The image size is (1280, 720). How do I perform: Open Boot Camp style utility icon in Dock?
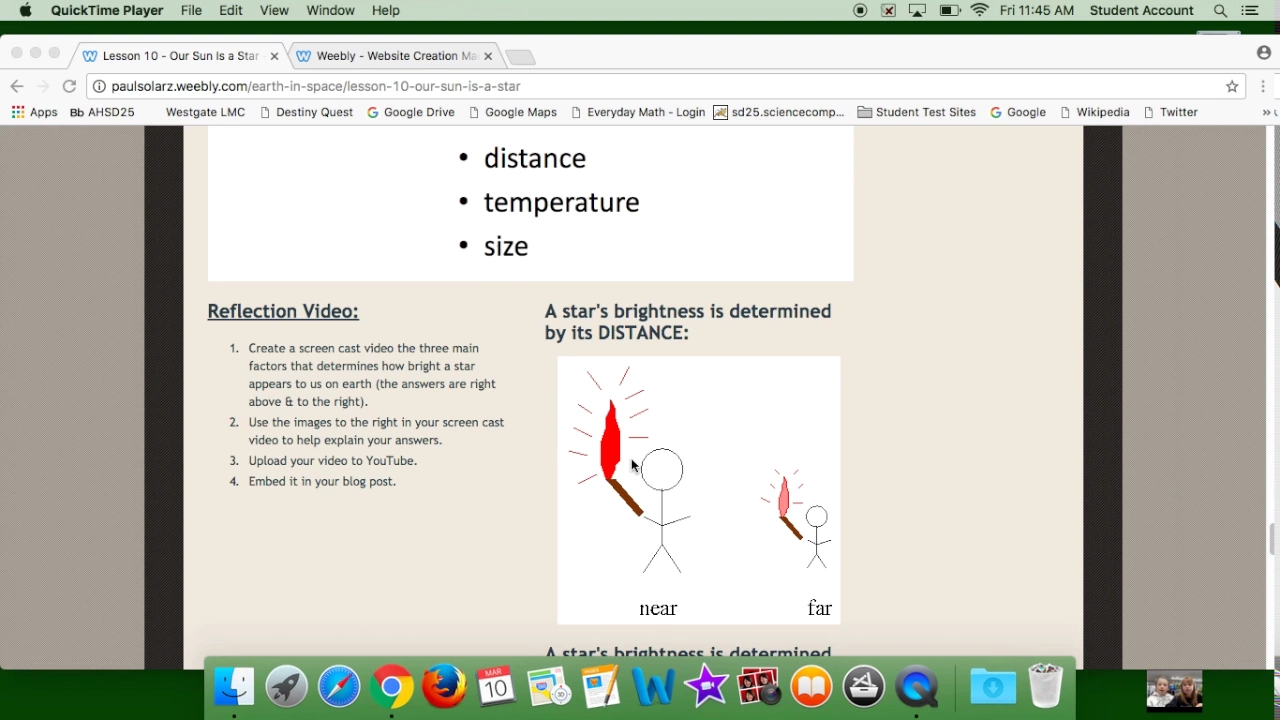point(864,687)
